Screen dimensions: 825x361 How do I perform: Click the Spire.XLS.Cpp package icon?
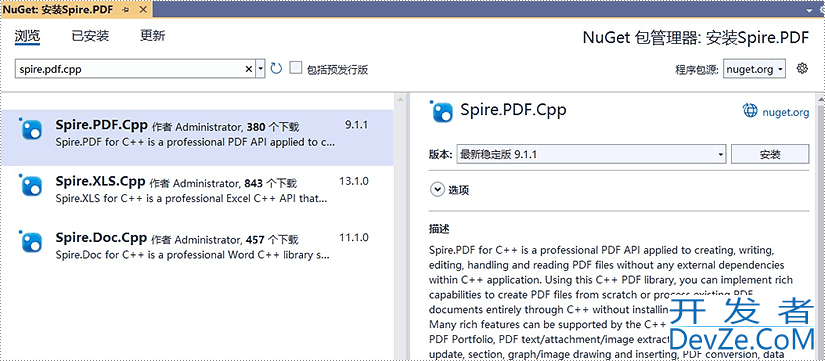tap(31, 185)
